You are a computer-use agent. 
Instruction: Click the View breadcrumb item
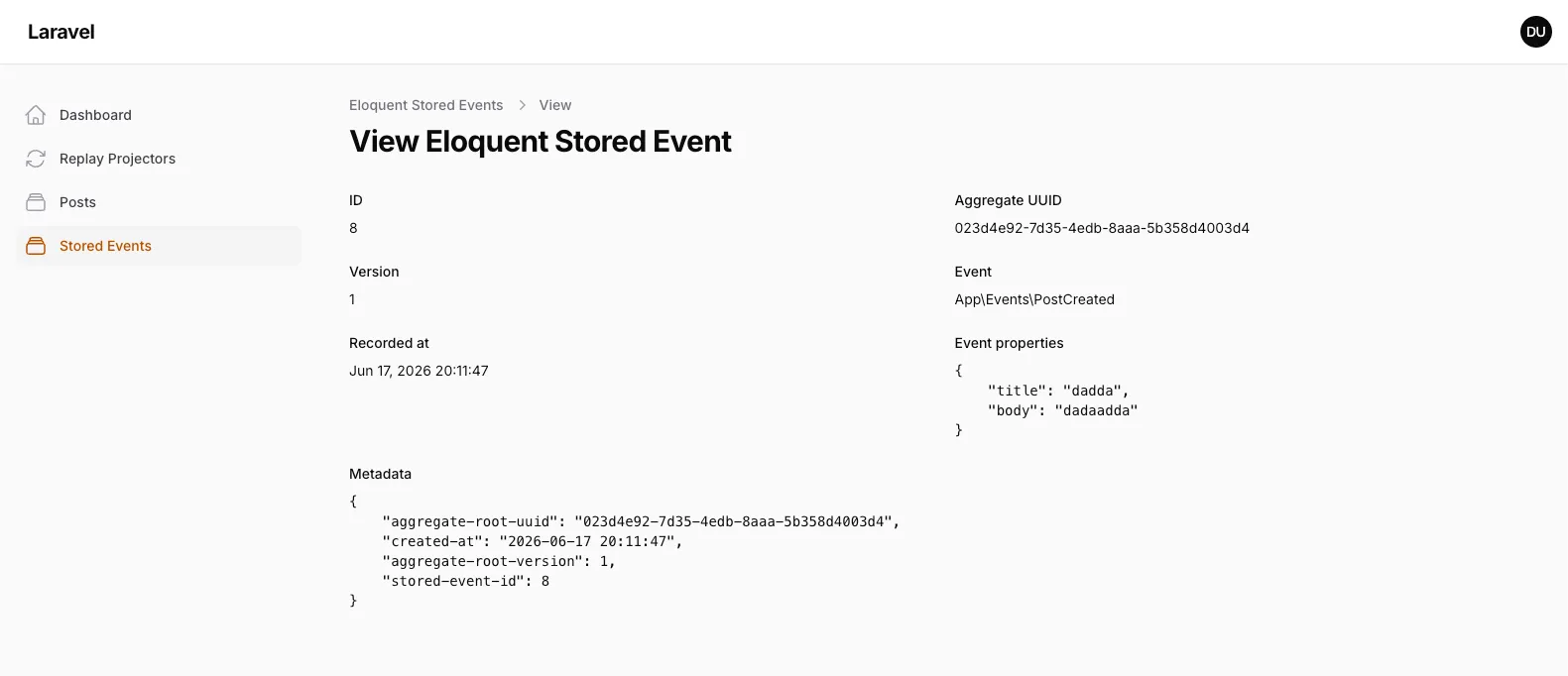tap(555, 105)
